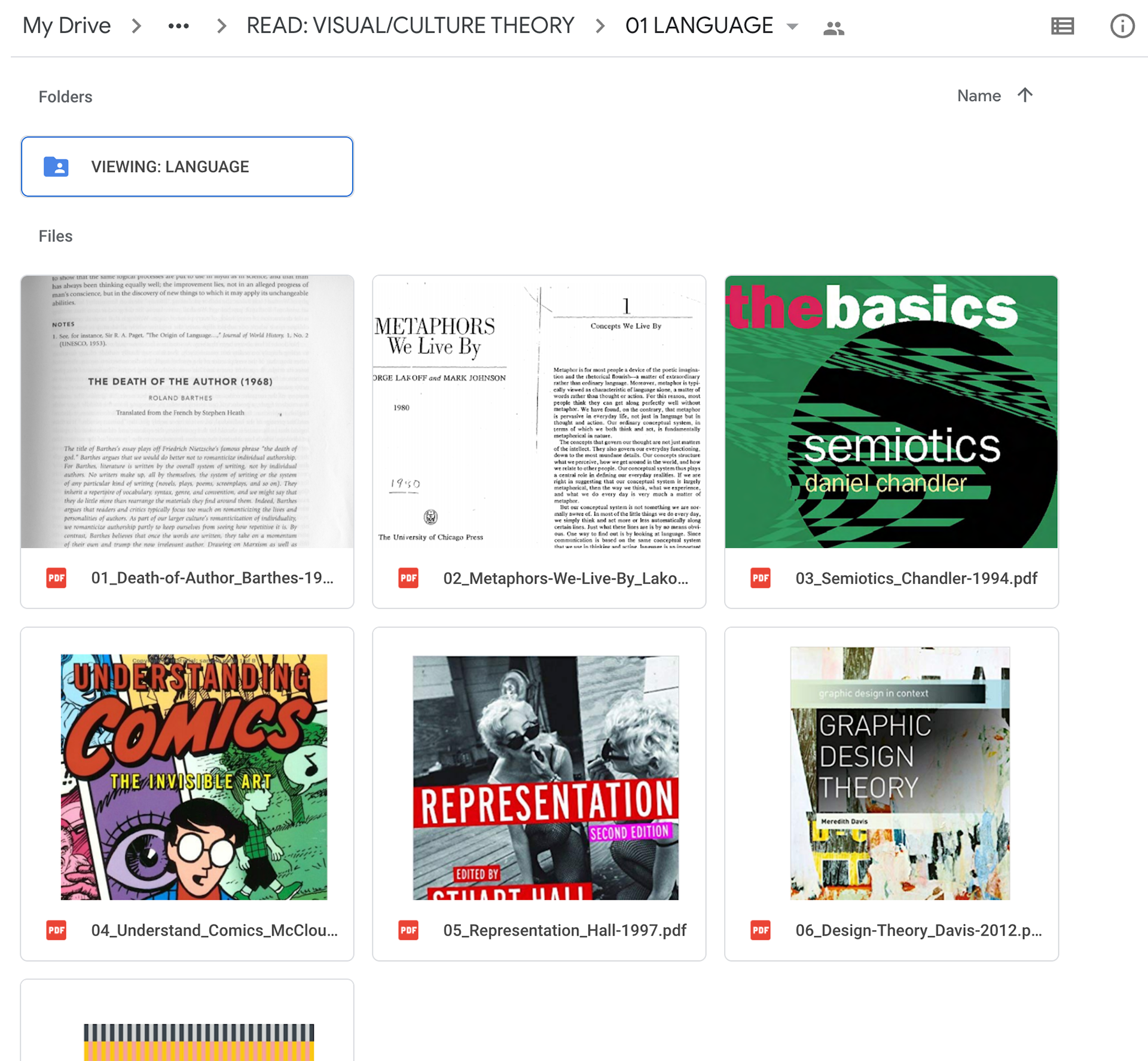Show hidden breadcrumb folders via ellipsis
The height and width of the screenshot is (1061, 1148).
click(179, 26)
